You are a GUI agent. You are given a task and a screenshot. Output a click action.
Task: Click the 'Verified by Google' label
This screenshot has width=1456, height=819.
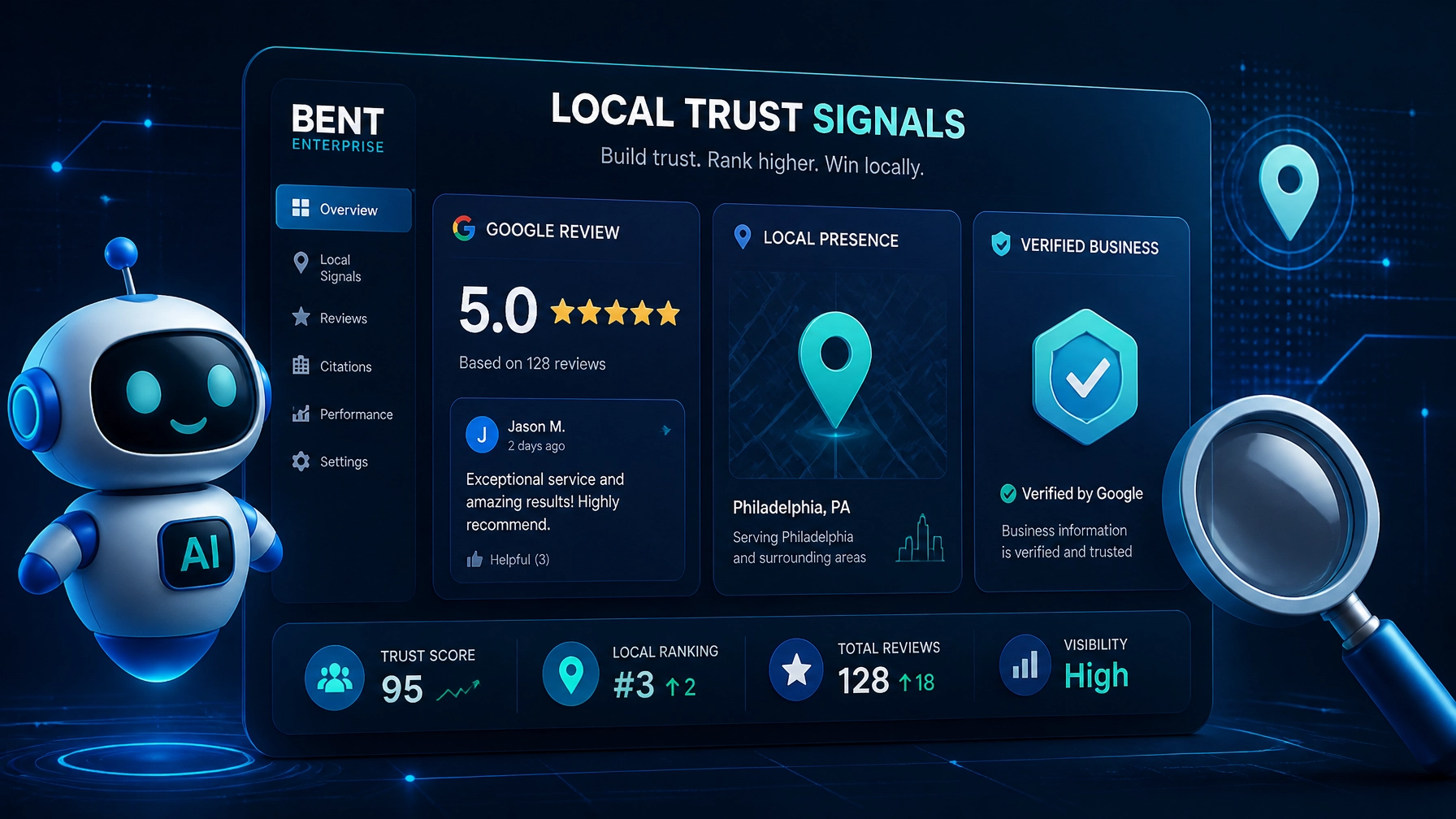(1082, 494)
